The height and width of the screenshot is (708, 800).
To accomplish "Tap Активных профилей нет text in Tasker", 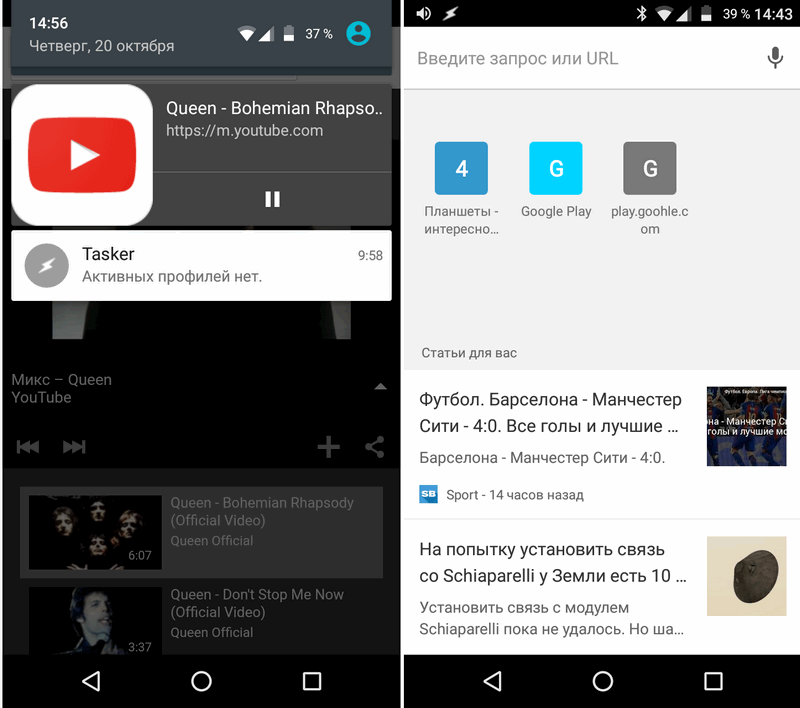I will (x=172, y=276).
